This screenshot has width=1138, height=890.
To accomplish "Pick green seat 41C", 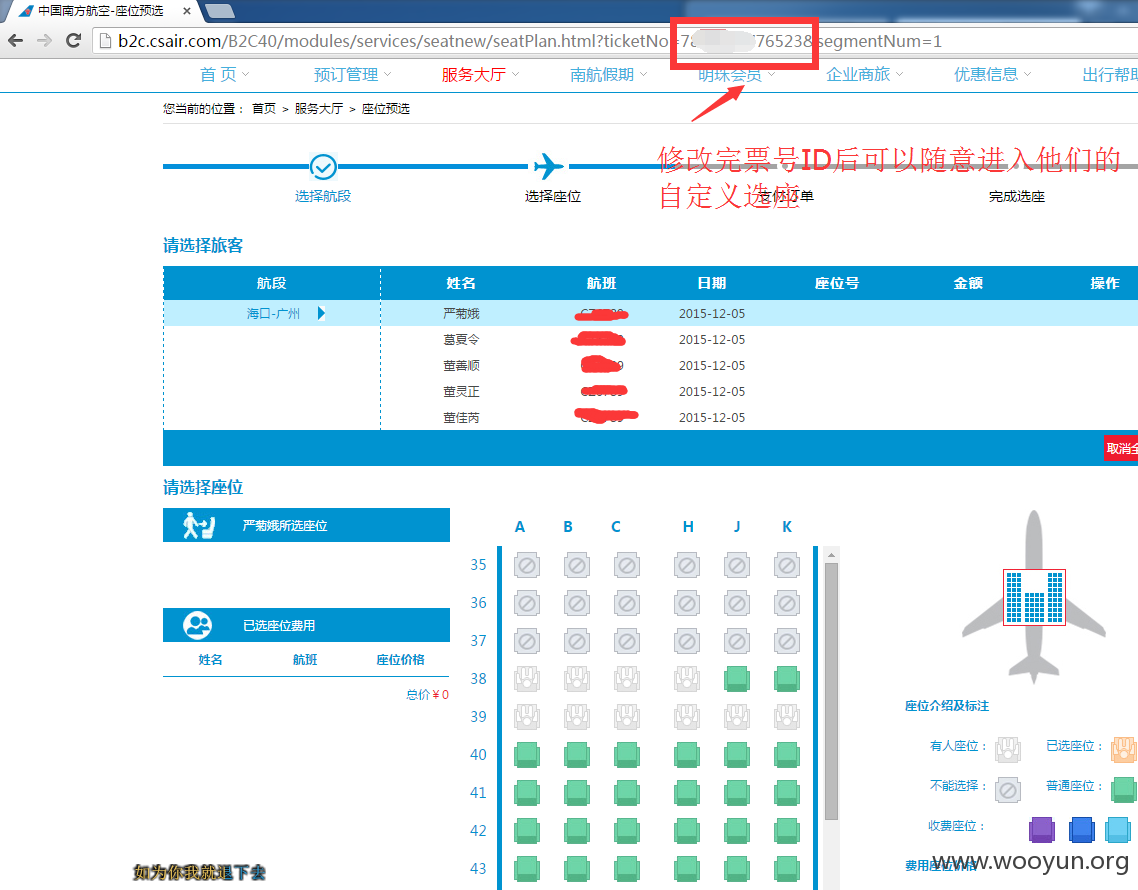I will tap(627, 793).
